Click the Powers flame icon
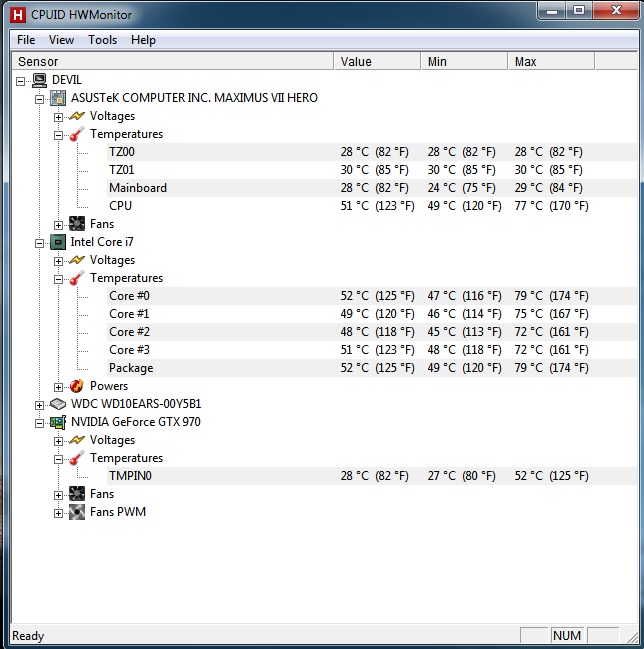Screen dimensions: 644x649 point(77,386)
